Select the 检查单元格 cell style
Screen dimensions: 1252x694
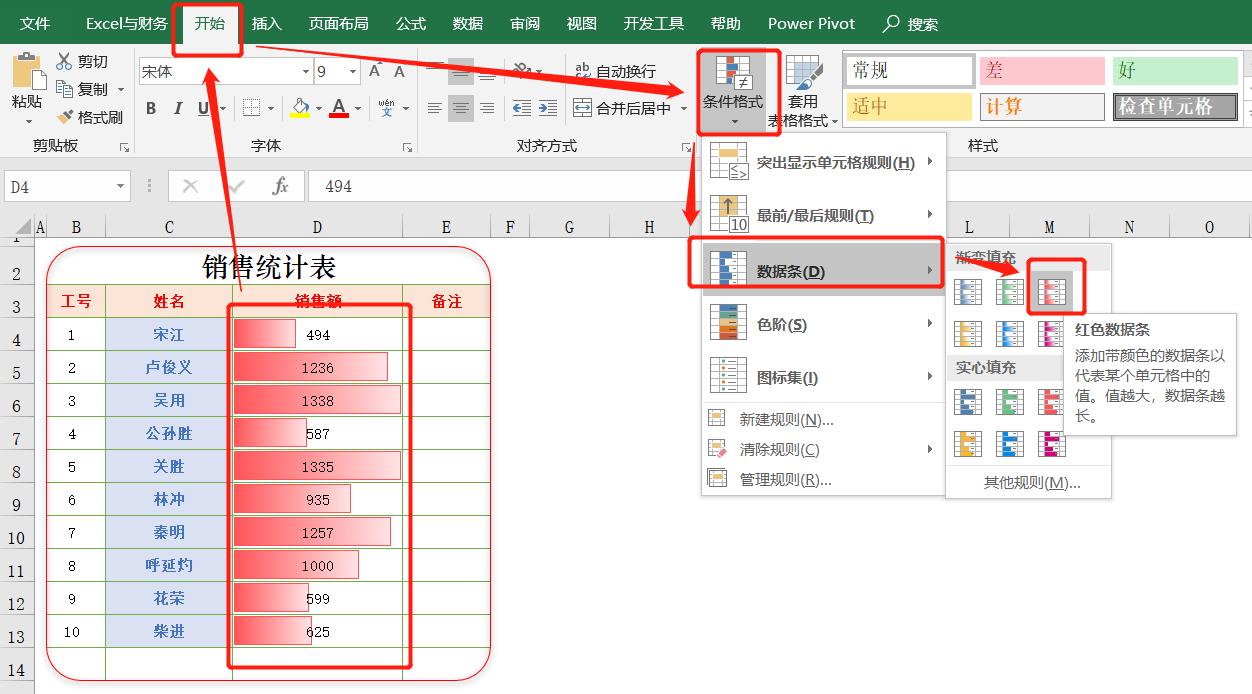tap(1174, 107)
